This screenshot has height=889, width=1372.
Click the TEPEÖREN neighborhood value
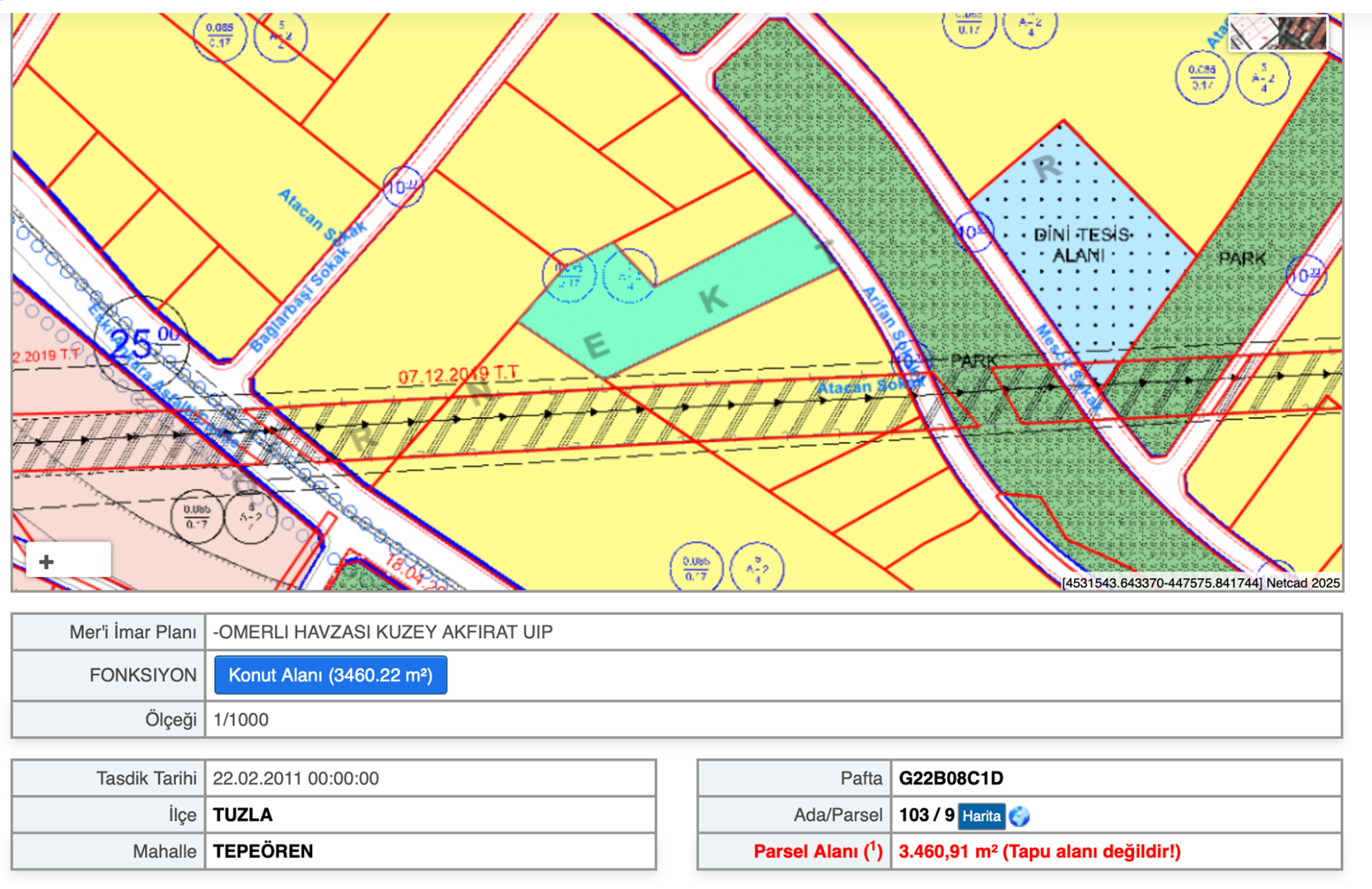(x=263, y=851)
